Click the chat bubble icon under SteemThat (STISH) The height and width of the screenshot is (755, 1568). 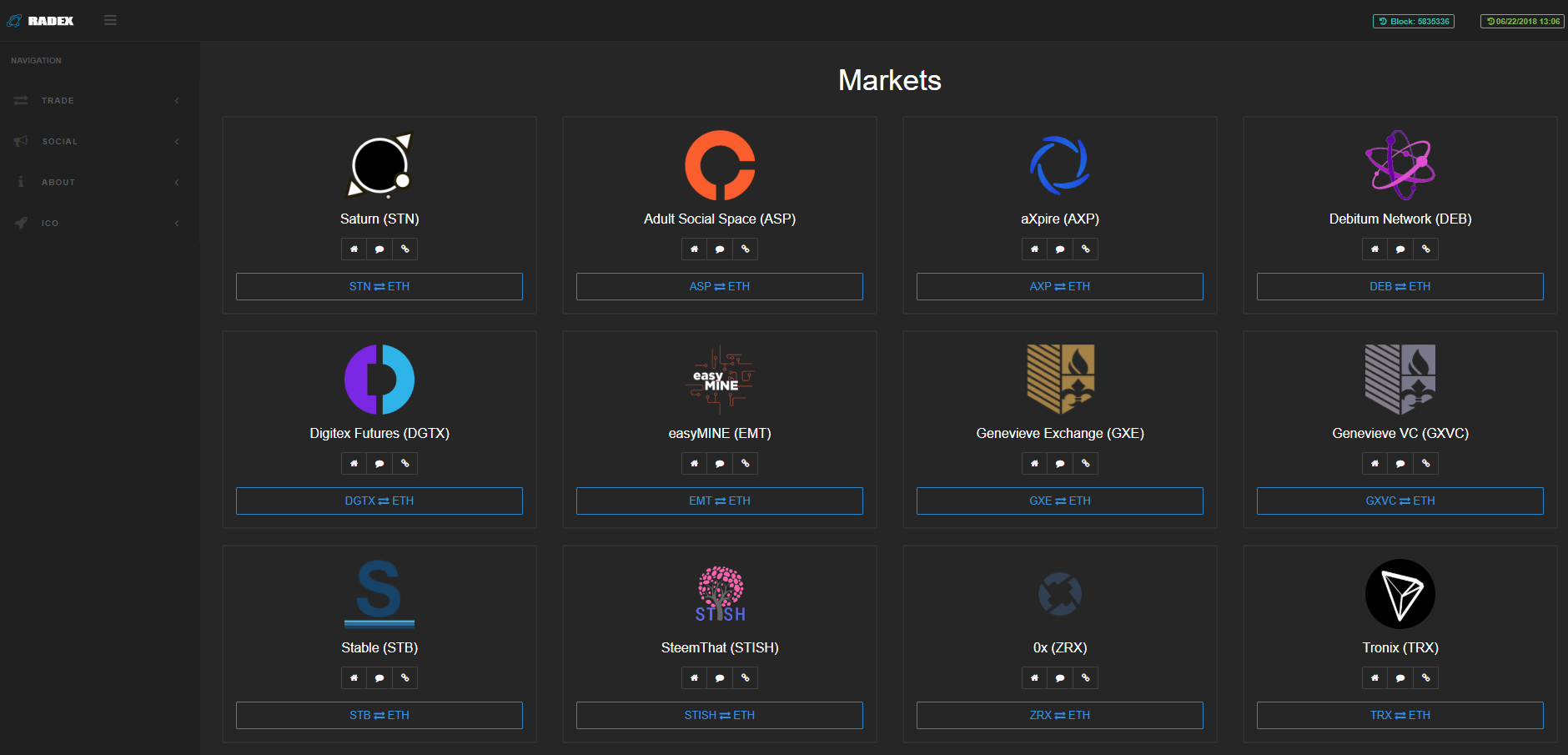pos(720,677)
